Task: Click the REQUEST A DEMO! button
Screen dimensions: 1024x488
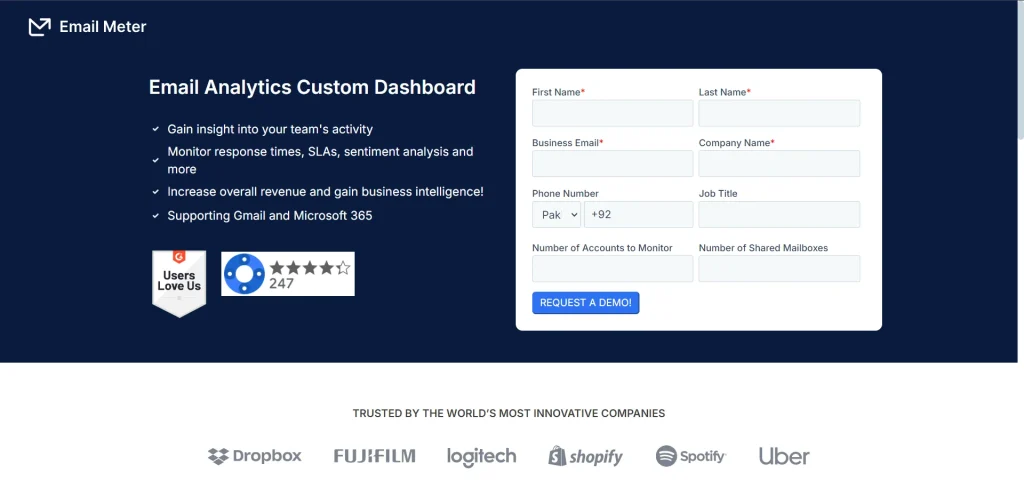Action: click(x=586, y=302)
